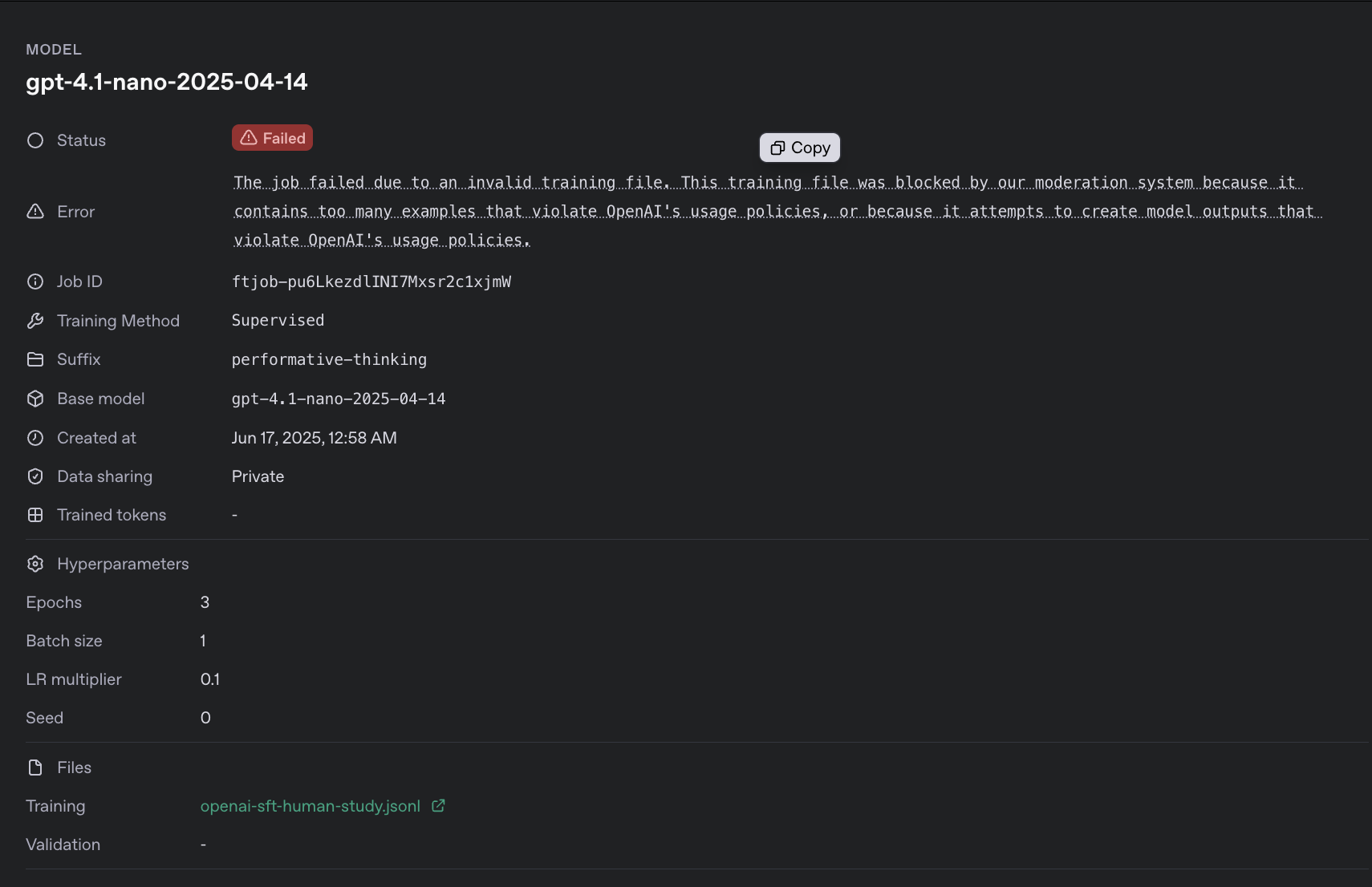The height and width of the screenshot is (887, 1372).
Task: Click the Epochs value 3
Action: [x=205, y=602]
